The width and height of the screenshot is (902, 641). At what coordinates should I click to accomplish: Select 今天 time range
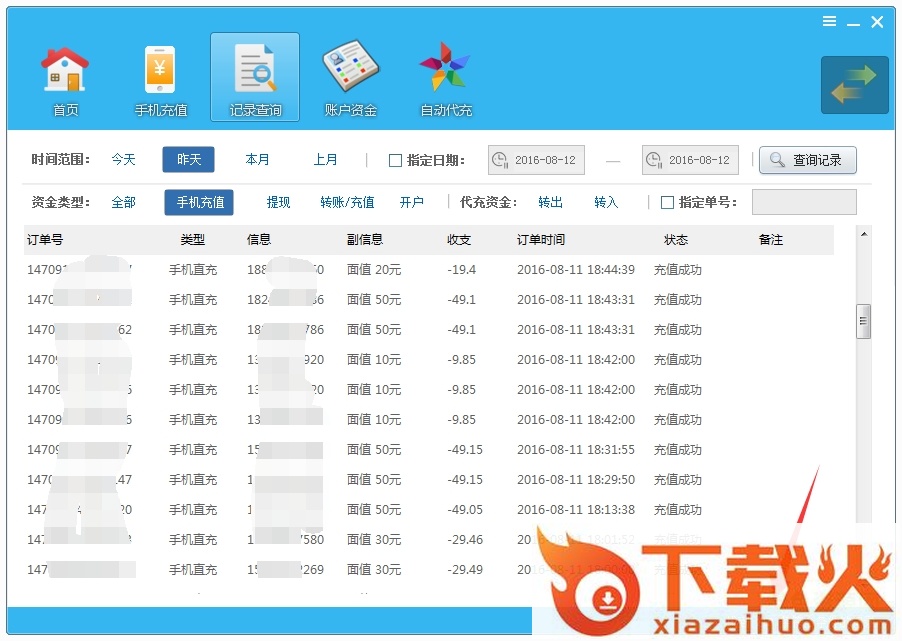123,159
